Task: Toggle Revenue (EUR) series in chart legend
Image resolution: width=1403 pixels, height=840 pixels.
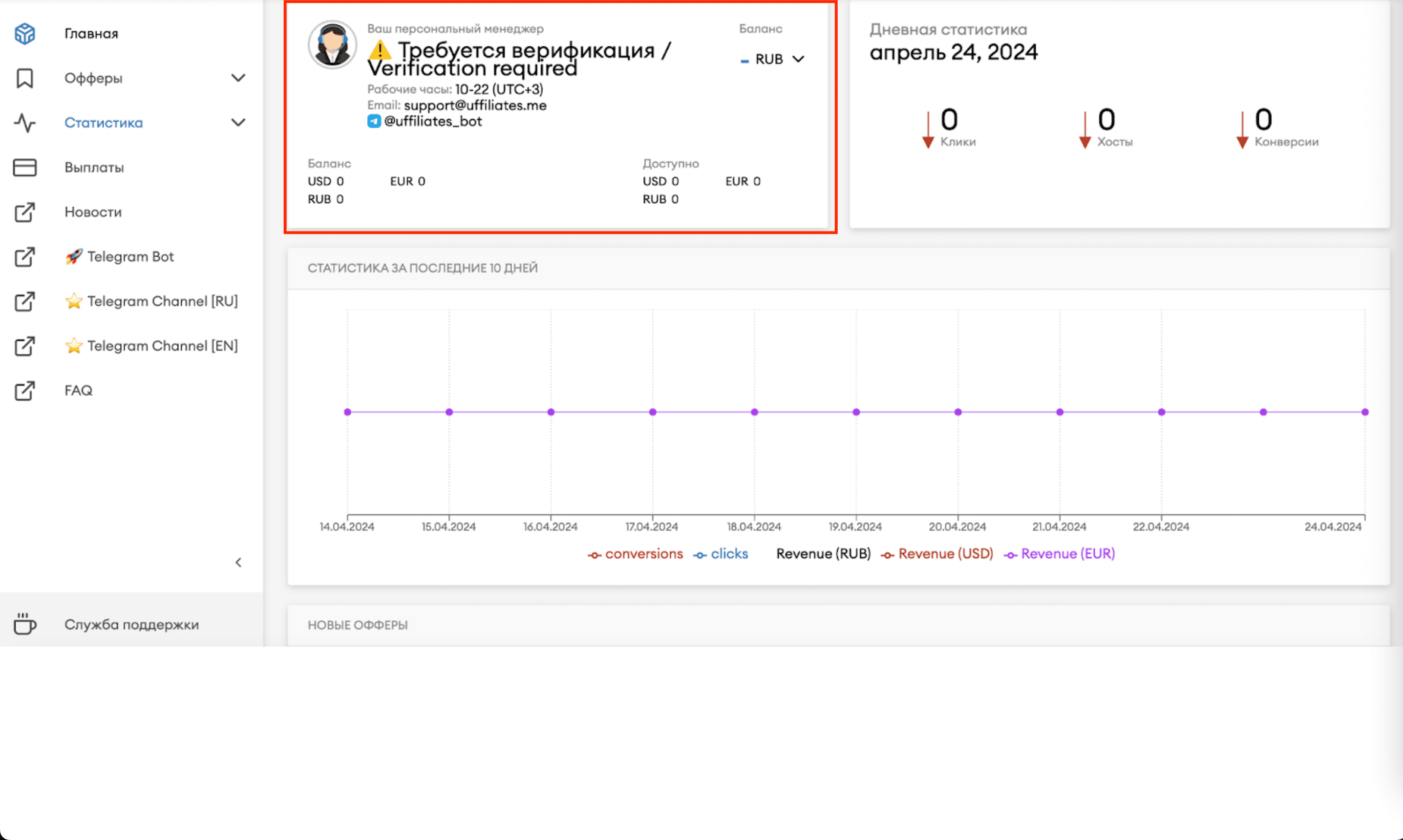Action: pos(1059,554)
